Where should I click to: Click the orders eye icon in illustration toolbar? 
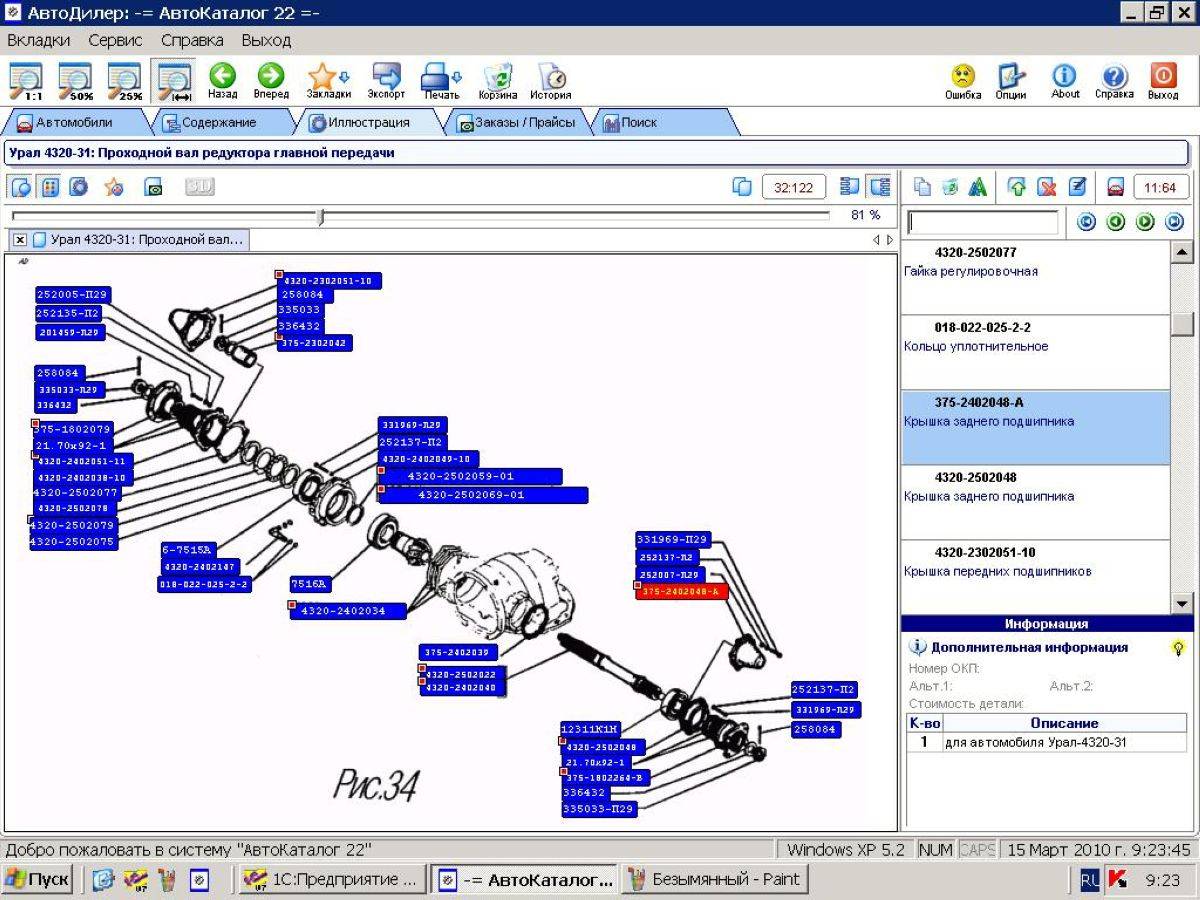153,187
